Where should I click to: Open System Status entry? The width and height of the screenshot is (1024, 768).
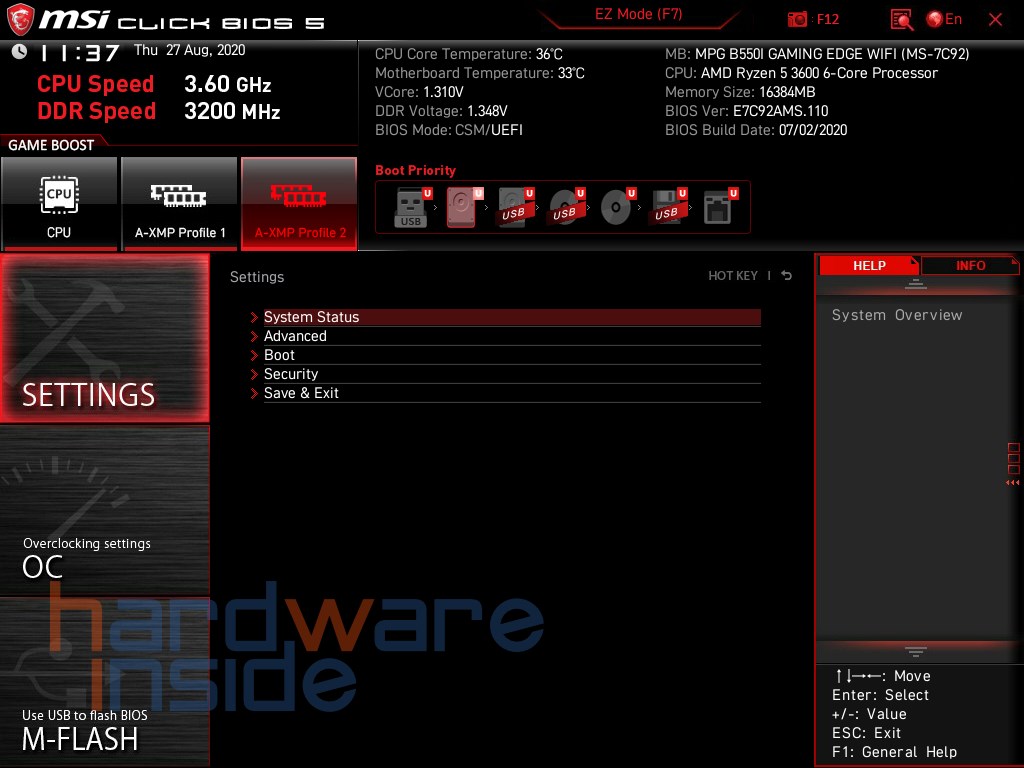point(512,317)
